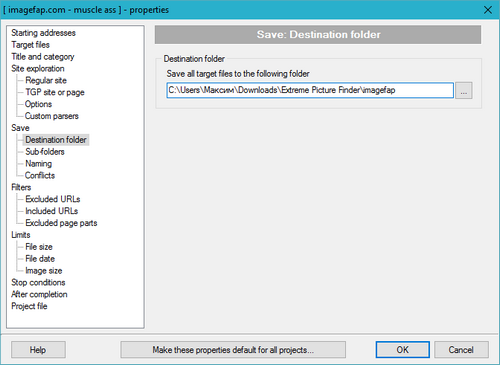Screen dimensions: 500x365
Task: Open Regular site settings
Action: pos(46,80)
